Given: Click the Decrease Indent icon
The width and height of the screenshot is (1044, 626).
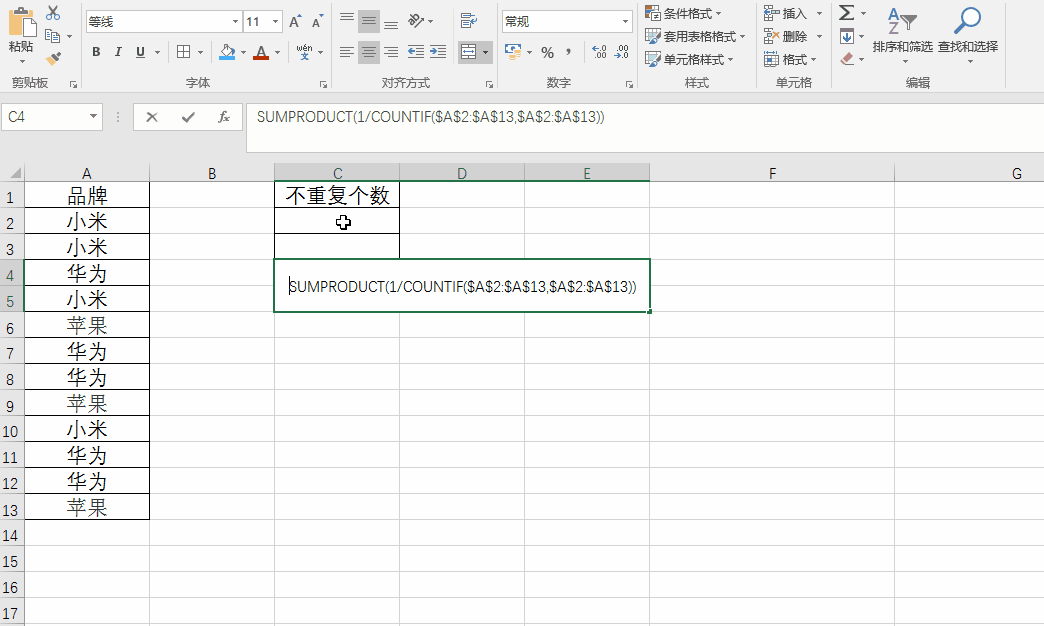Looking at the screenshot, I should [x=415, y=51].
